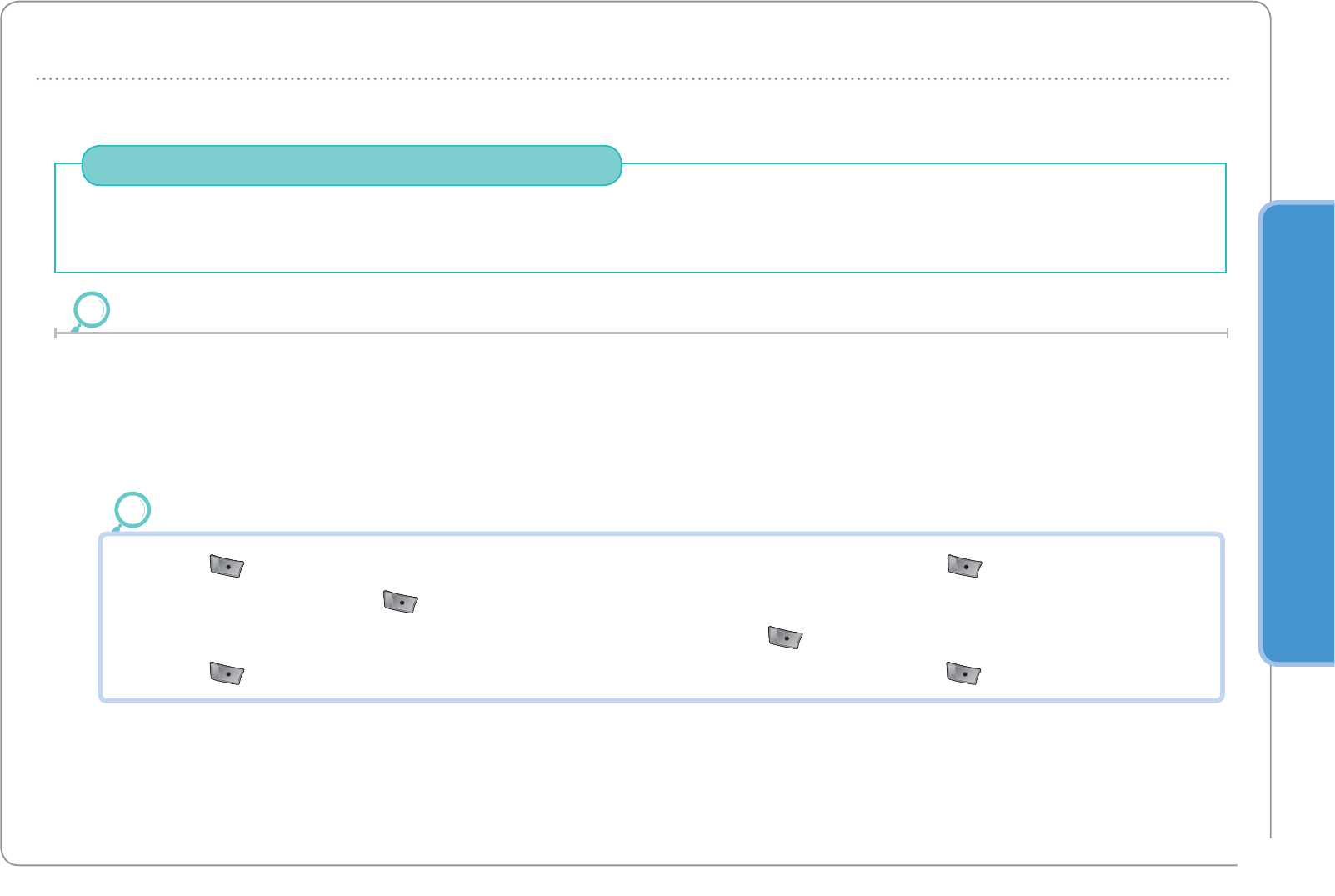Click the top-right soft key icon in the note box
The width and height of the screenshot is (1335, 896).
coord(964,567)
